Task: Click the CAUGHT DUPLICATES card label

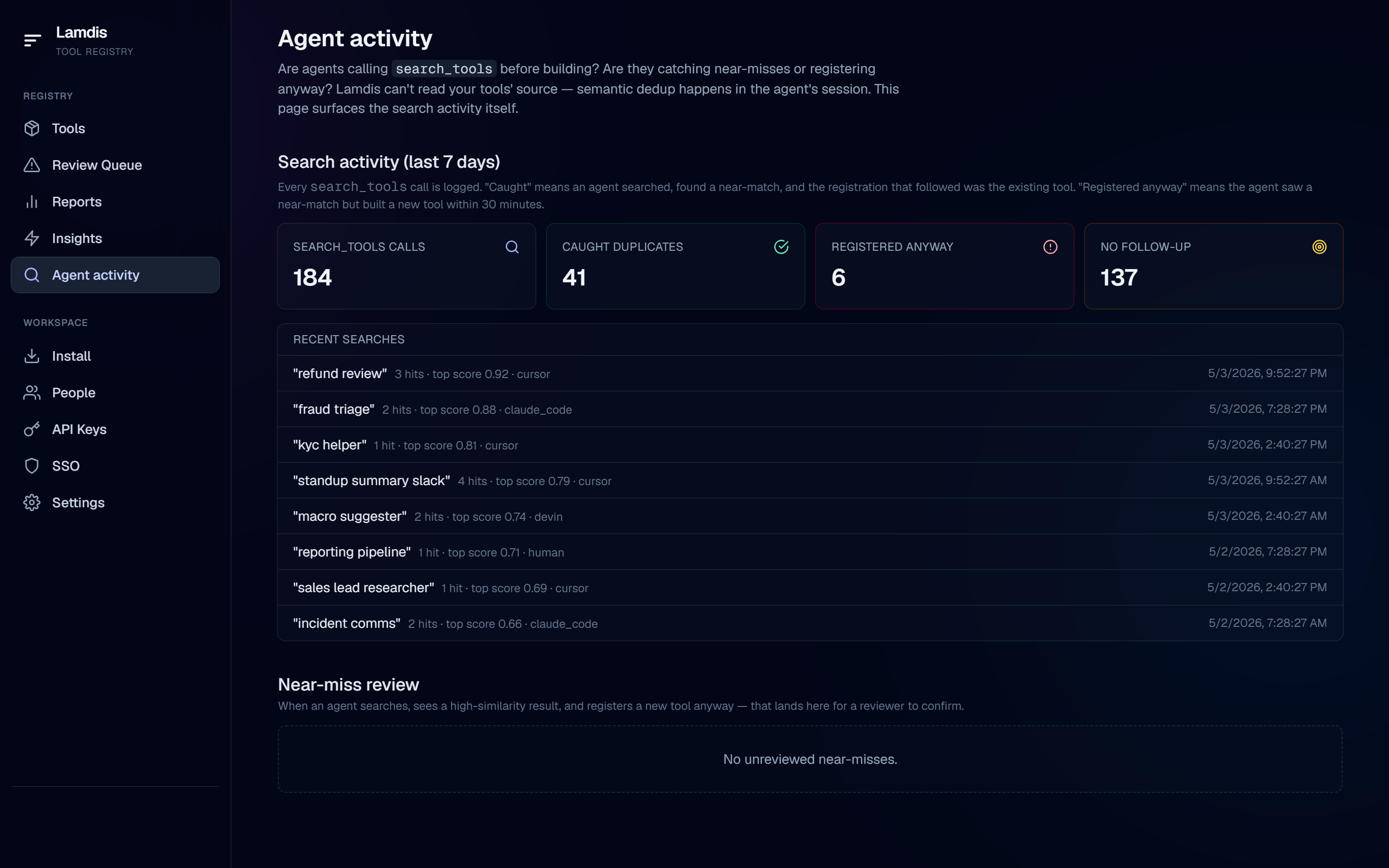Action: pos(623,247)
